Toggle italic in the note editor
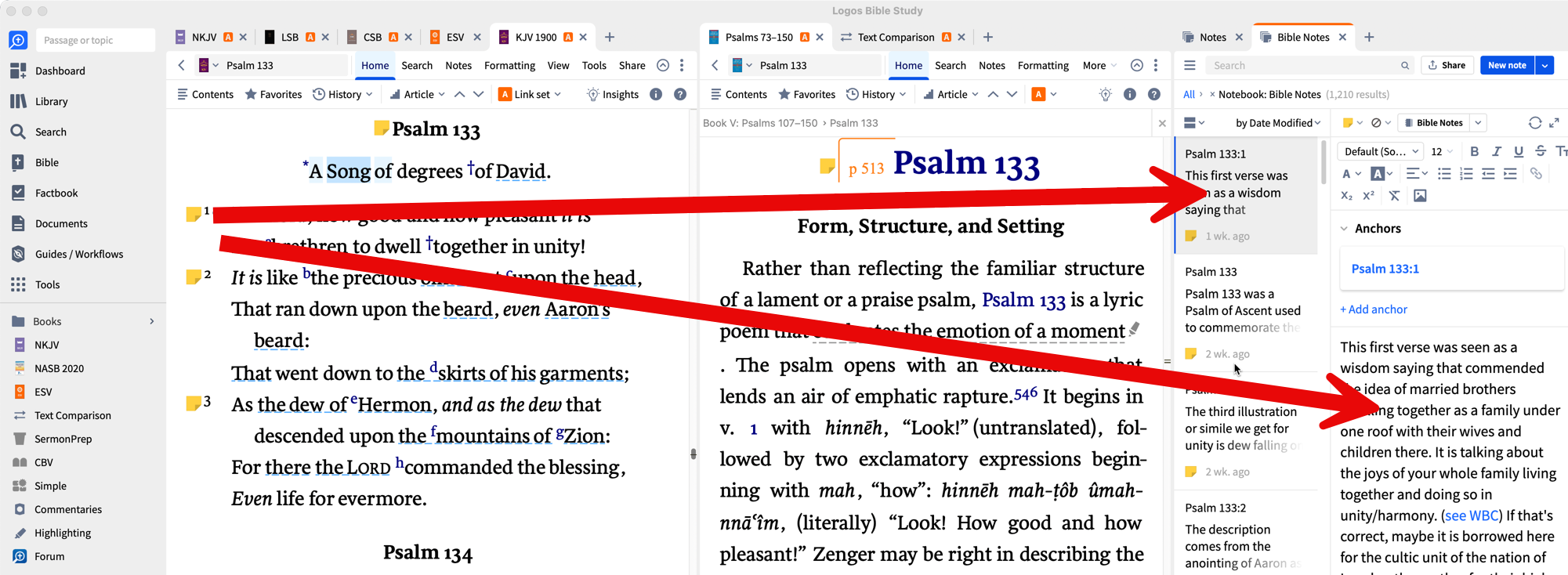The image size is (1568, 575). click(x=1496, y=151)
